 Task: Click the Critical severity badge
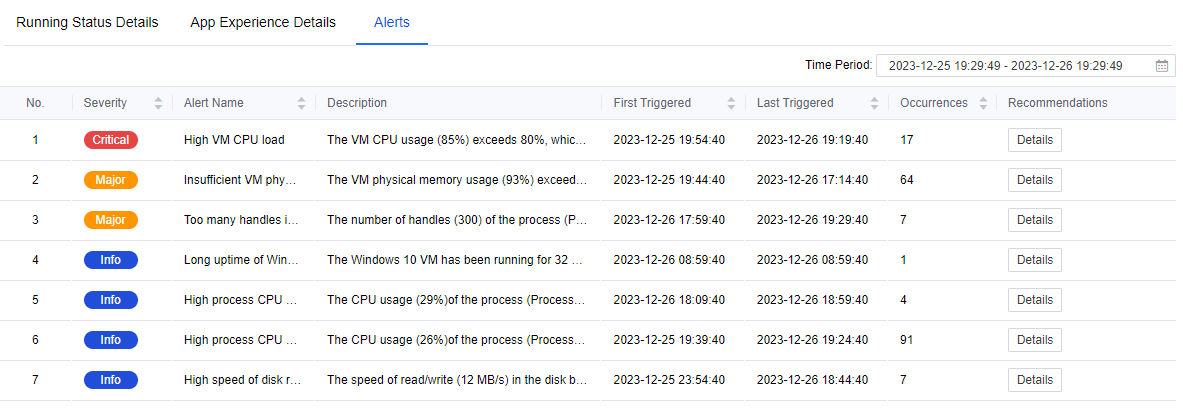[111, 140]
